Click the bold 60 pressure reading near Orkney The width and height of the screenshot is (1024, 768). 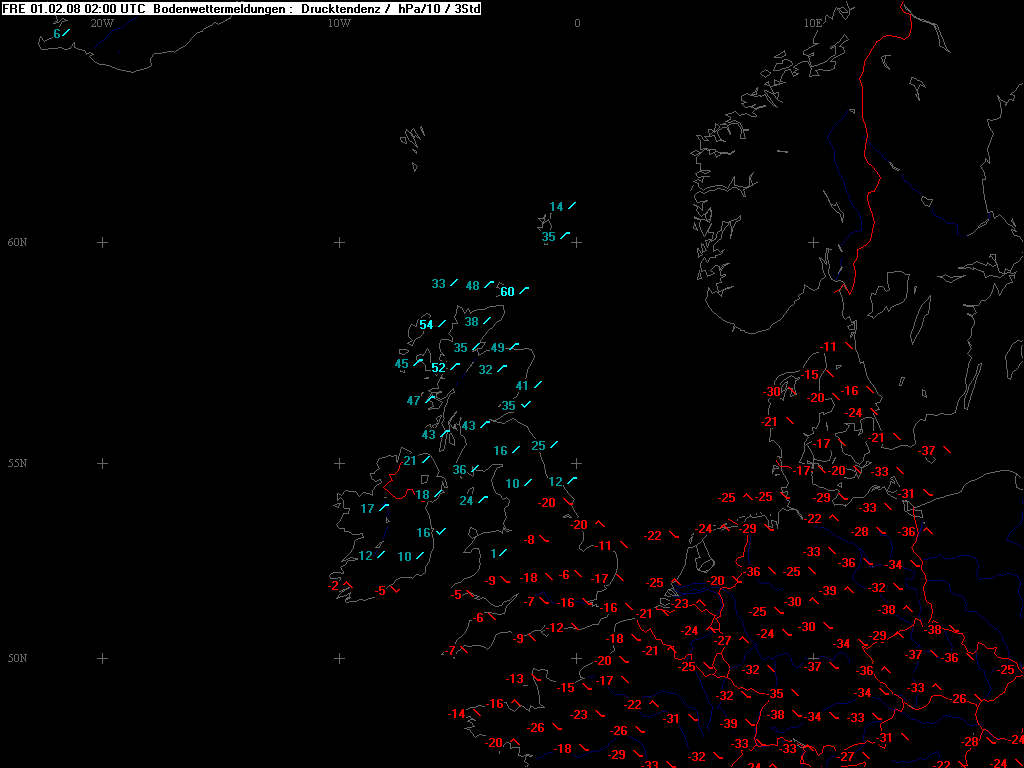click(x=507, y=292)
